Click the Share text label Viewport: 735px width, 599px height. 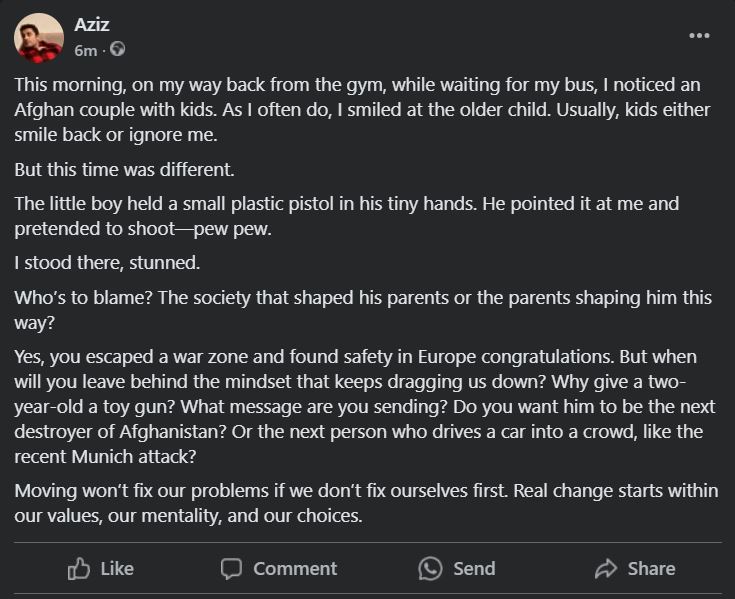coord(651,569)
